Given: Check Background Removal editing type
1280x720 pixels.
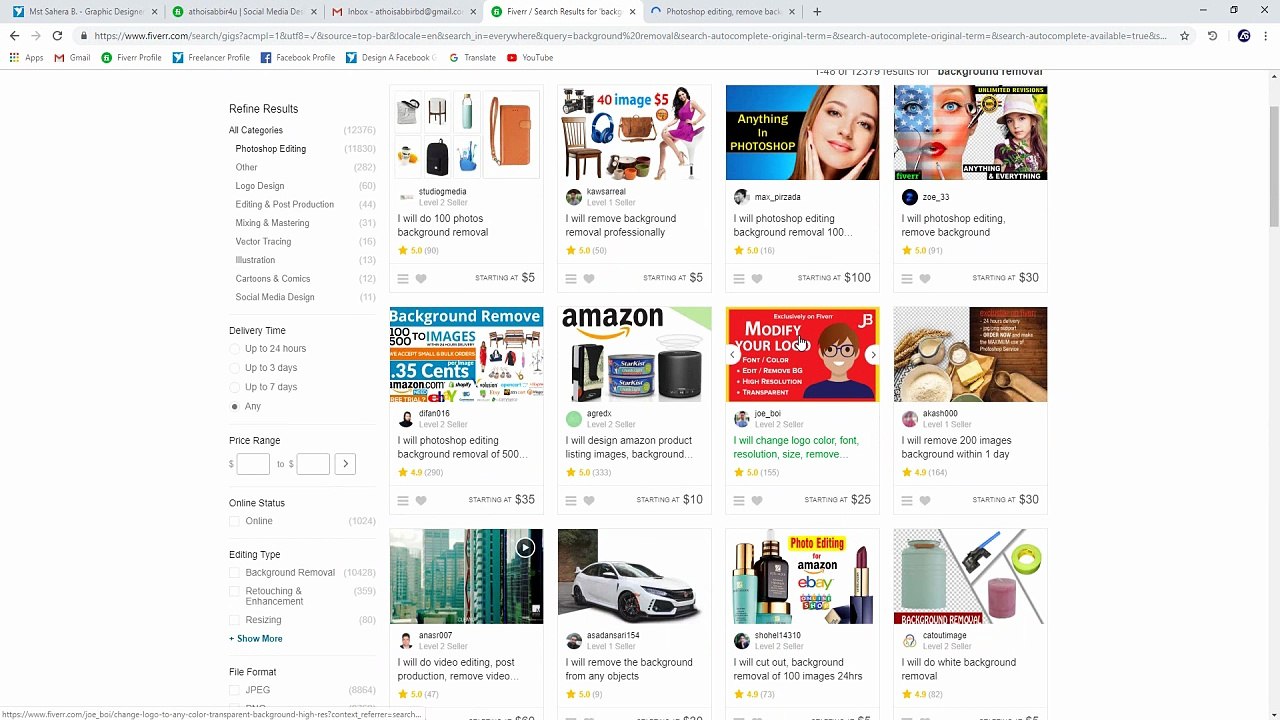Looking at the screenshot, I should coord(235,573).
